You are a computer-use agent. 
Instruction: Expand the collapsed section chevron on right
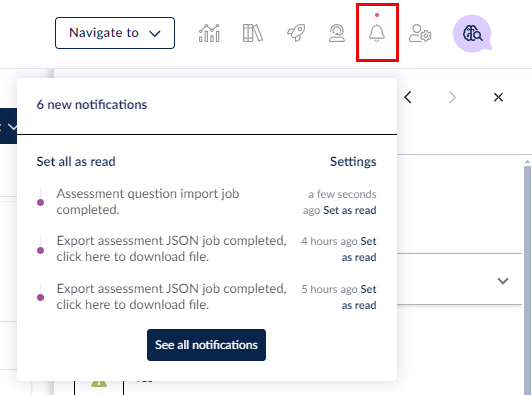click(502, 281)
